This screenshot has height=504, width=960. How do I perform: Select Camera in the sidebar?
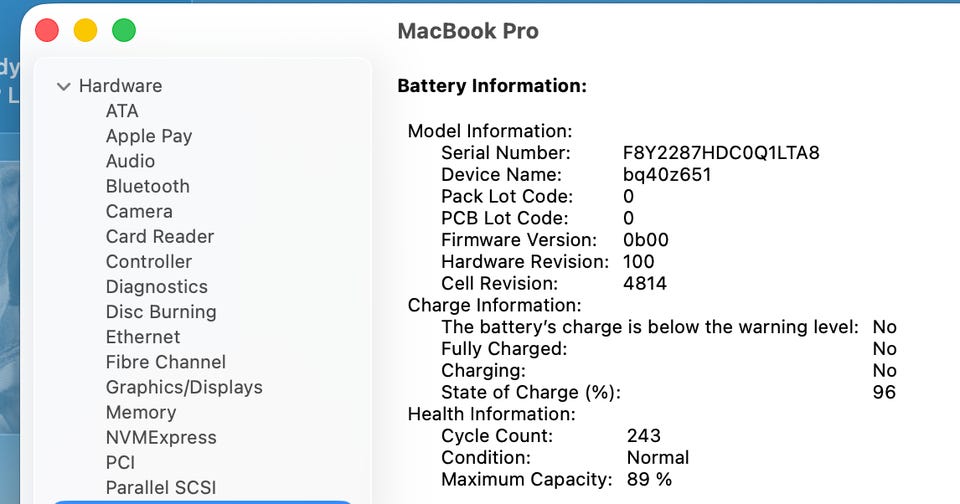(x=139, y=211)
